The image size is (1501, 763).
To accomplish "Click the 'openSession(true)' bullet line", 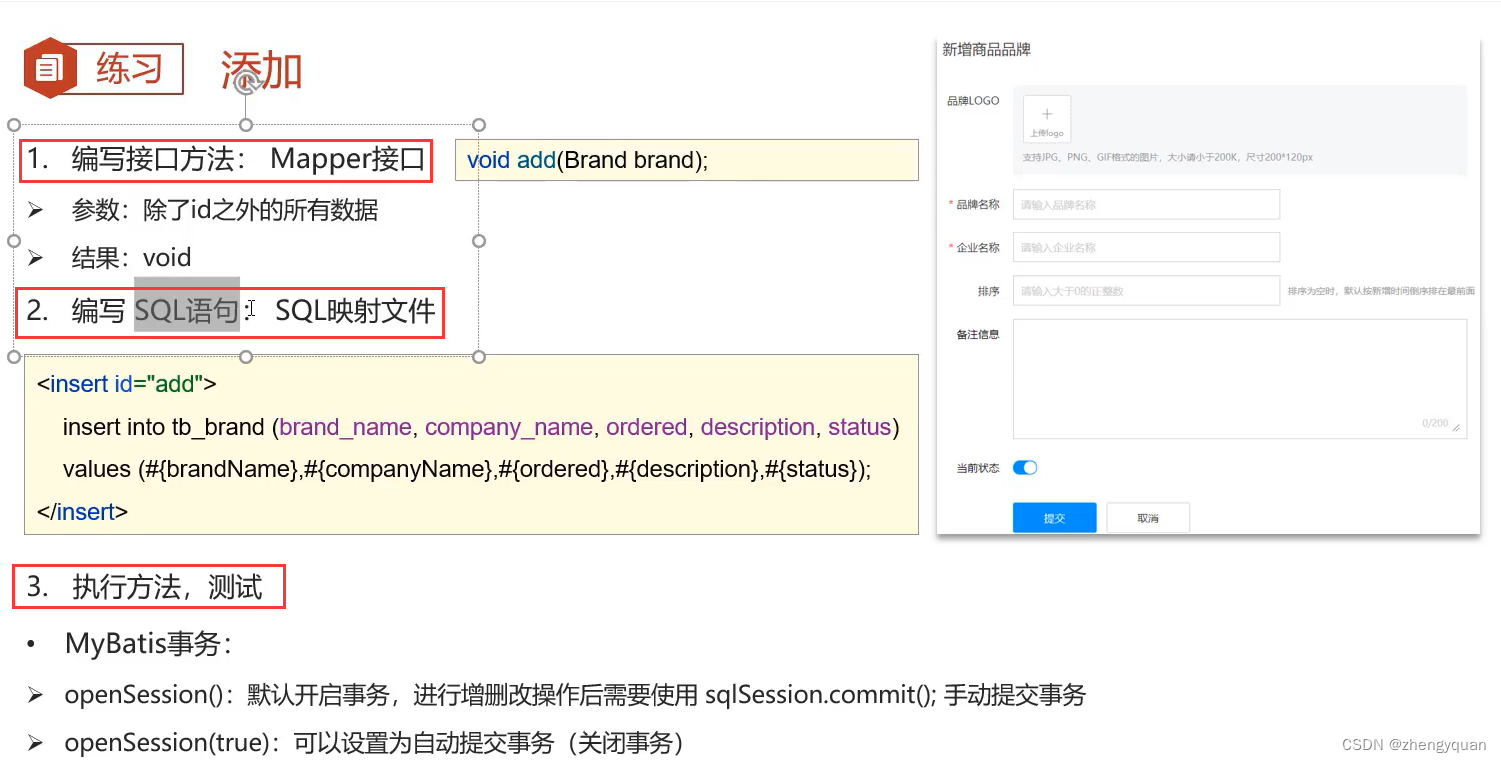I will point(355,743).
